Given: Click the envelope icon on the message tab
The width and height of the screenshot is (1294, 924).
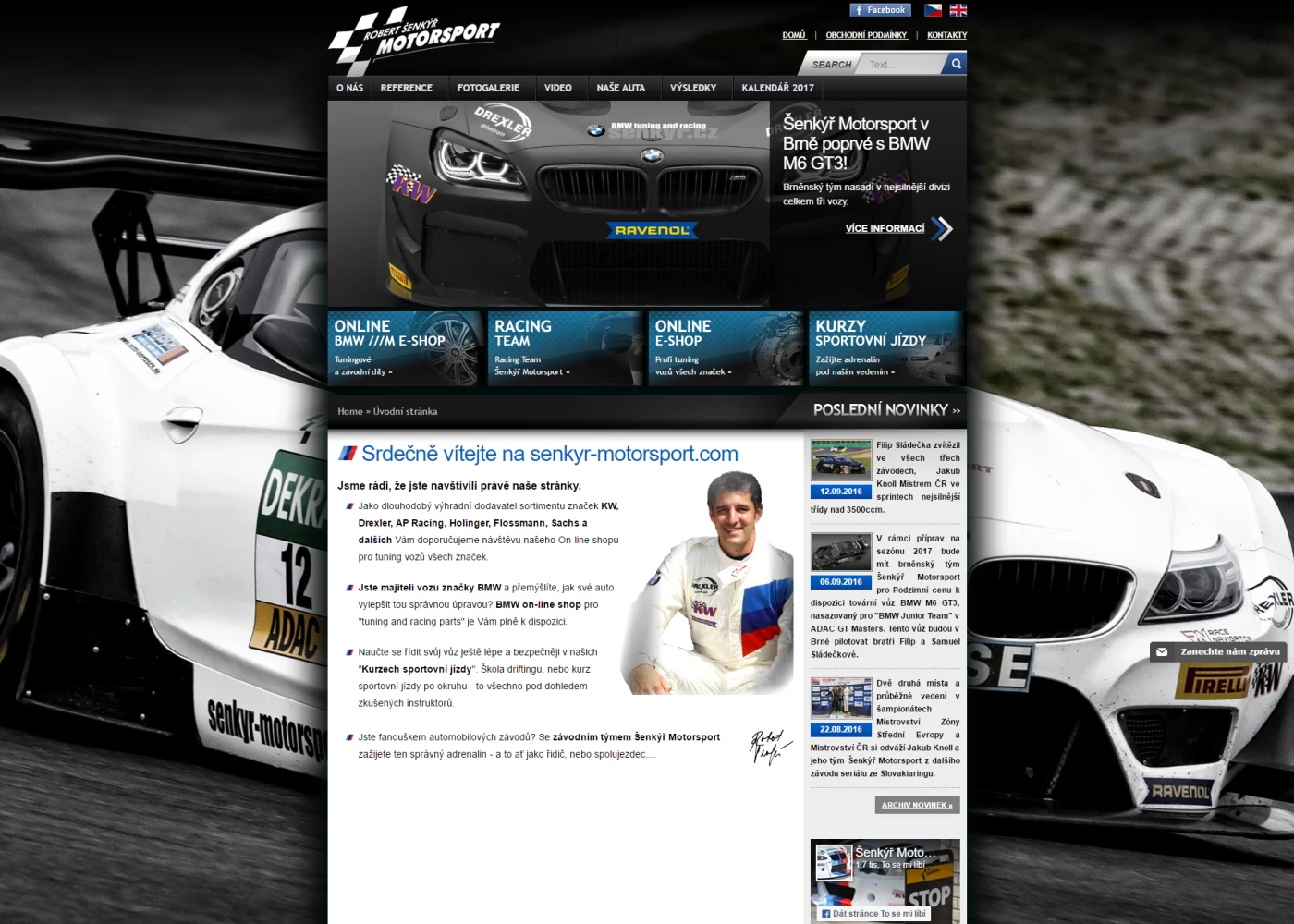Looking at the screenshot, I should click(x=1162, y=651).
